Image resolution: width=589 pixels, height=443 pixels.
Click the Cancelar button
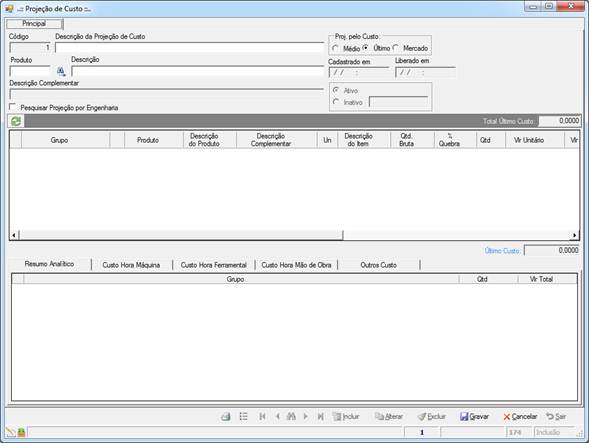point(520,416)
